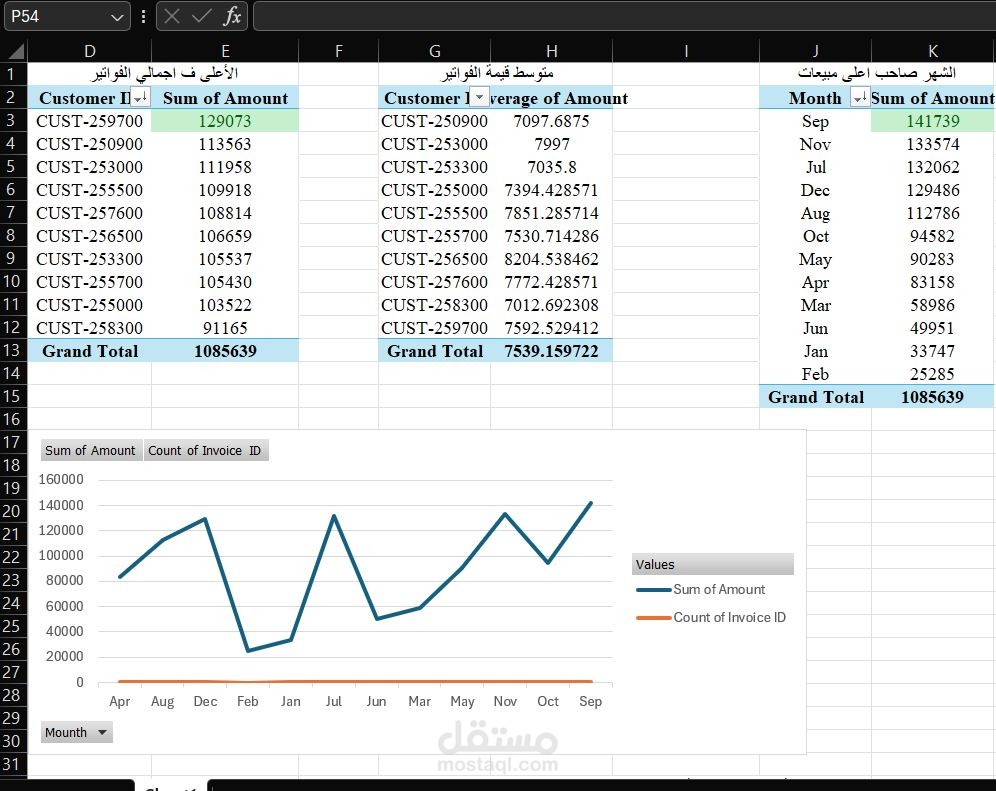Image resolution: width=996 pixels, height=791 pixels.
Task: Click the value 91165
Action: coord(225,328)
